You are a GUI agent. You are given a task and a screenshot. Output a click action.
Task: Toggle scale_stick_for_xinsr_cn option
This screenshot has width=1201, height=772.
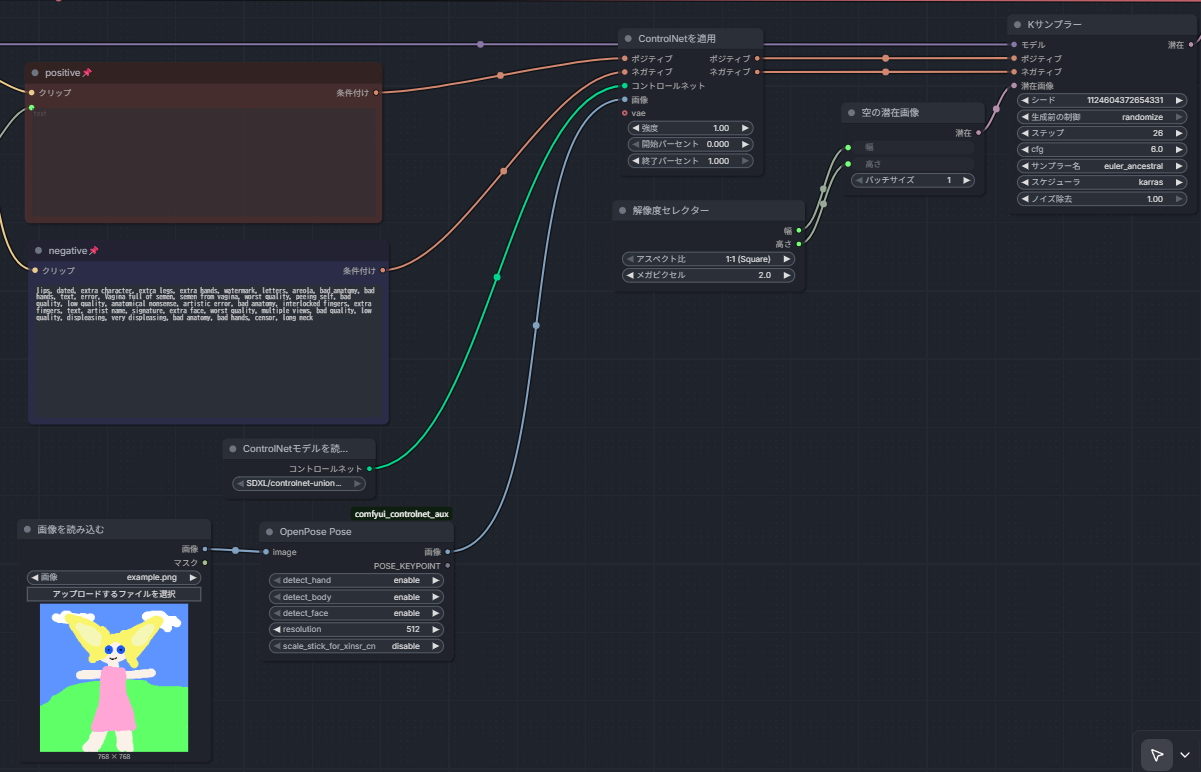356,646
